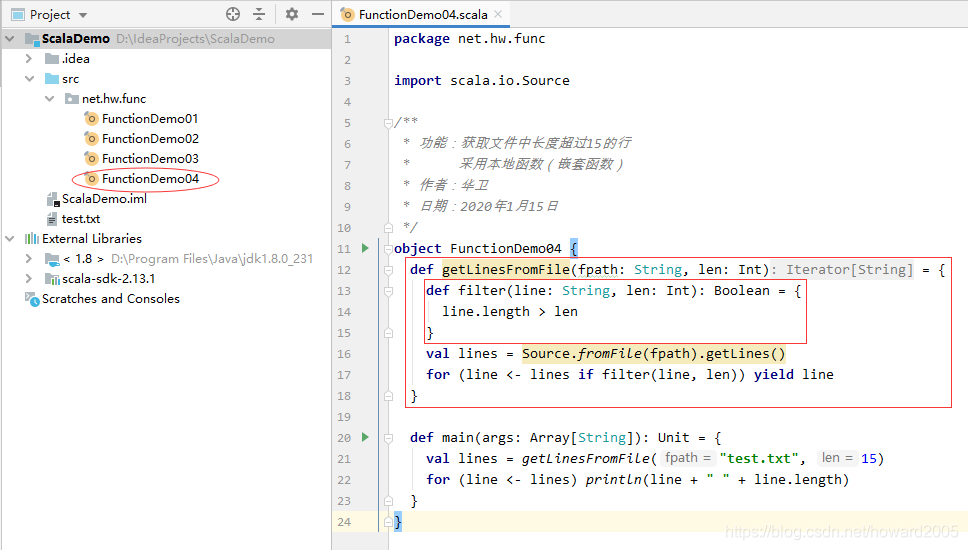This screenshot has height=550, width=968.
Task: Fold the doc comment at line 5
Action: tap(388, 123)
